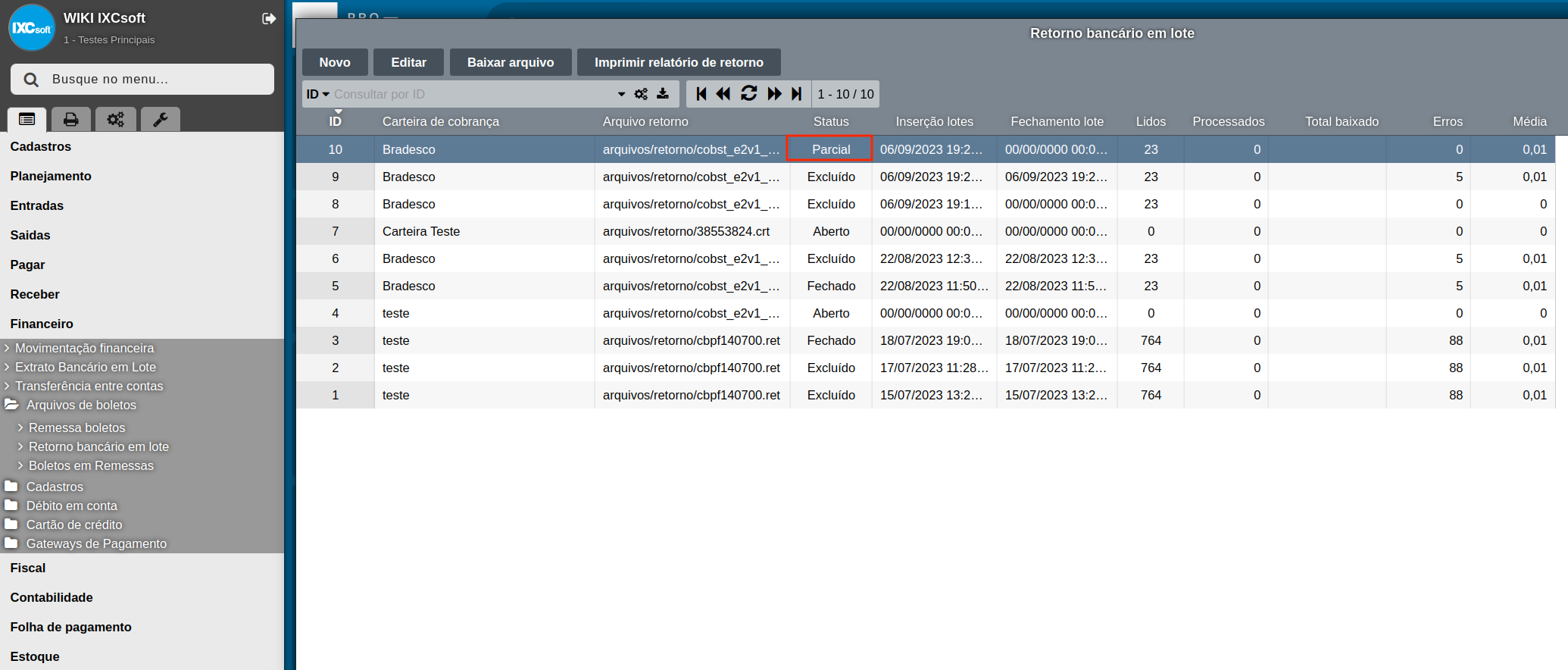Image resolution: width=1568 pixels, height=670 pixels.
Task: Expand Movimentação financeira menu item
Action: 84,348
